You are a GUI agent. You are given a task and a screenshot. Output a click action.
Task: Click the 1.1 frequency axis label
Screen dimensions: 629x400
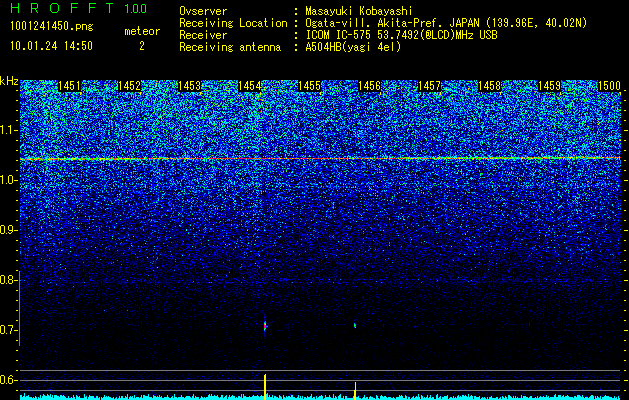click(x=8, y=130)
